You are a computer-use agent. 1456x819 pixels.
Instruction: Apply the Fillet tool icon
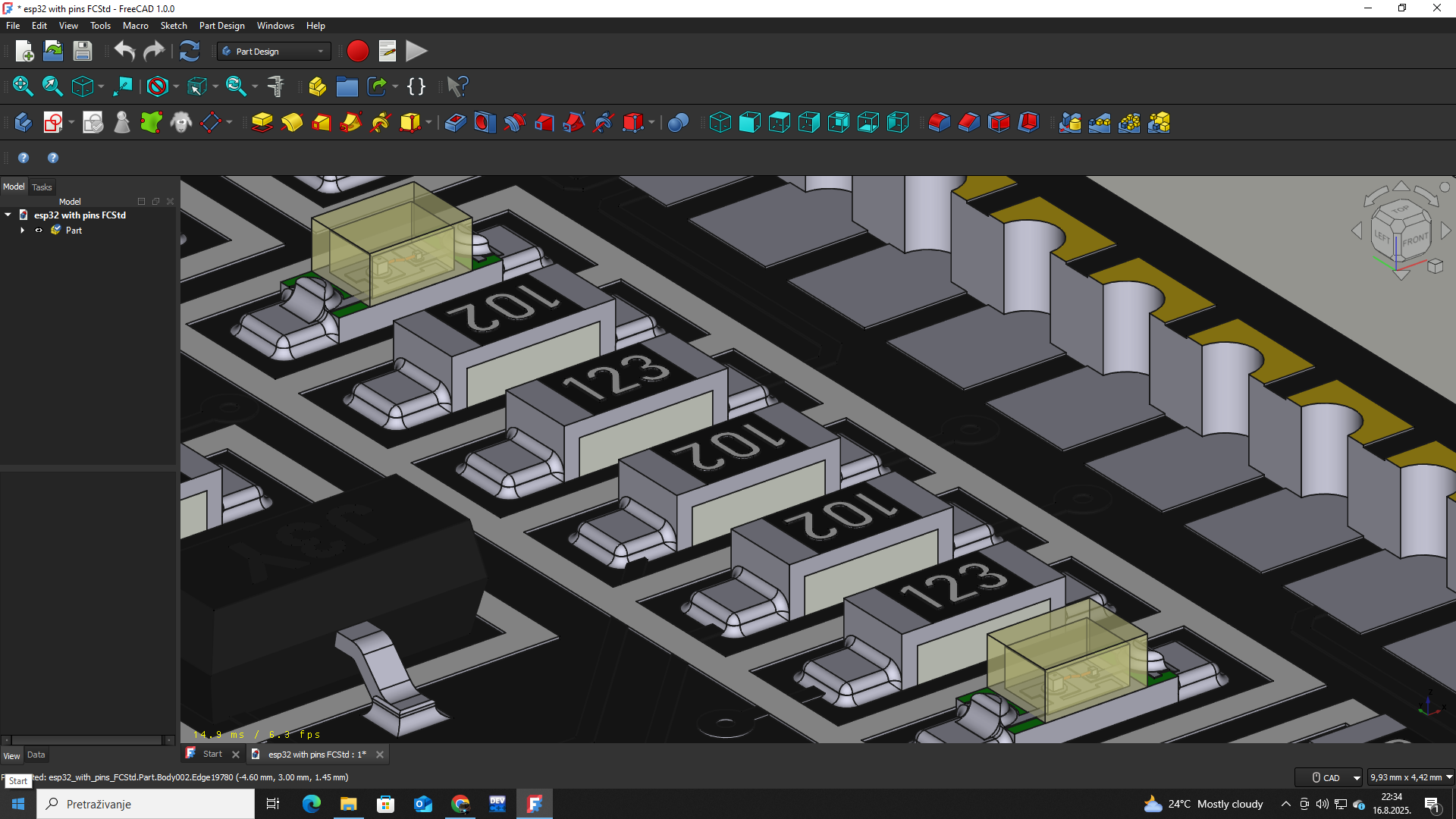click(939, 123)
